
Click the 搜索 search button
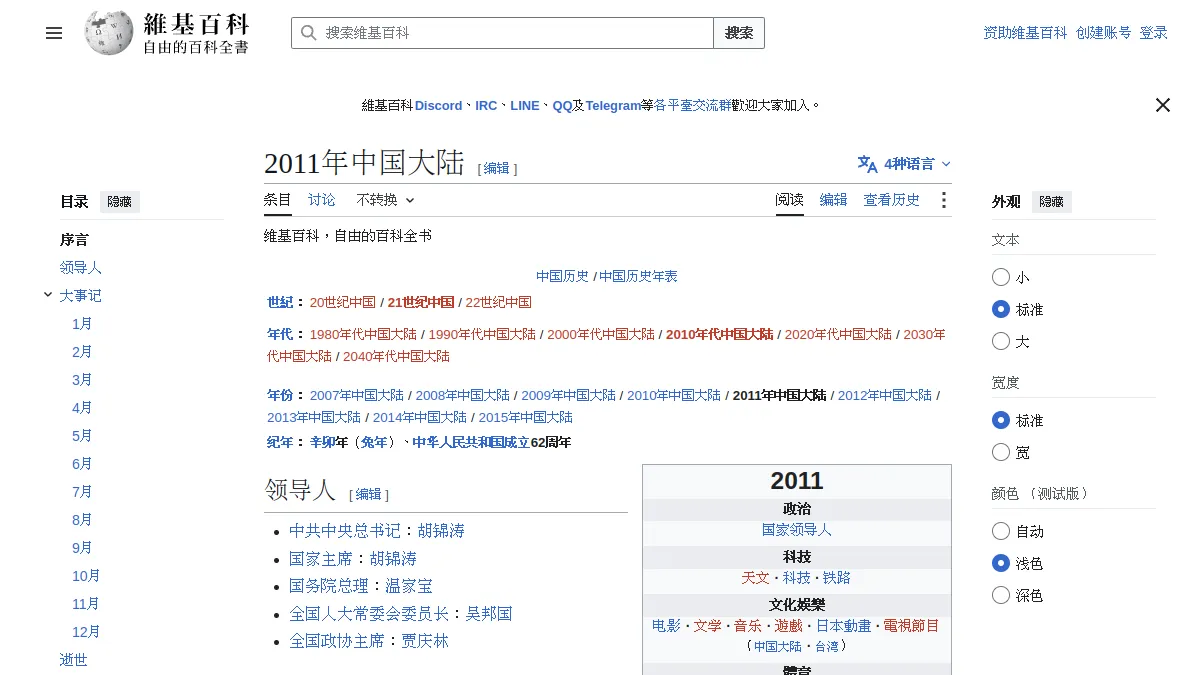coord(739,33)
